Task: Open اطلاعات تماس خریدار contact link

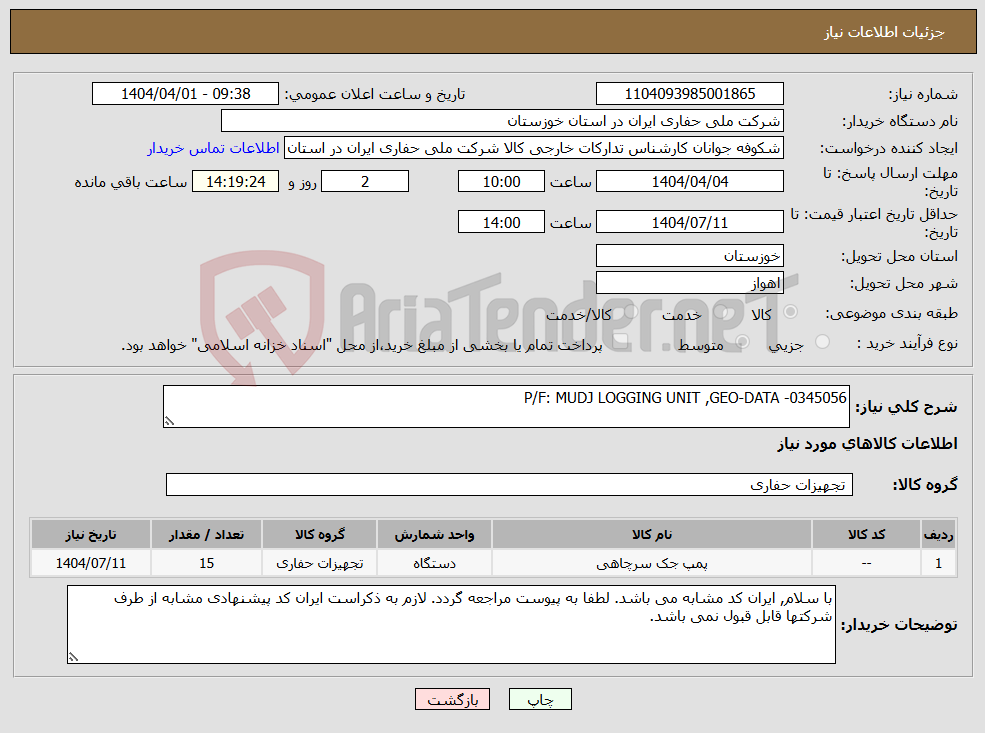Action: [213, 148]
